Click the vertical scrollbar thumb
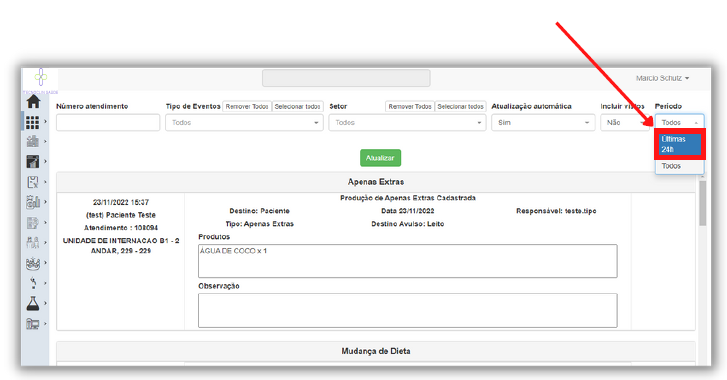This screenshot has height=380, width=727. pos(702,203)
